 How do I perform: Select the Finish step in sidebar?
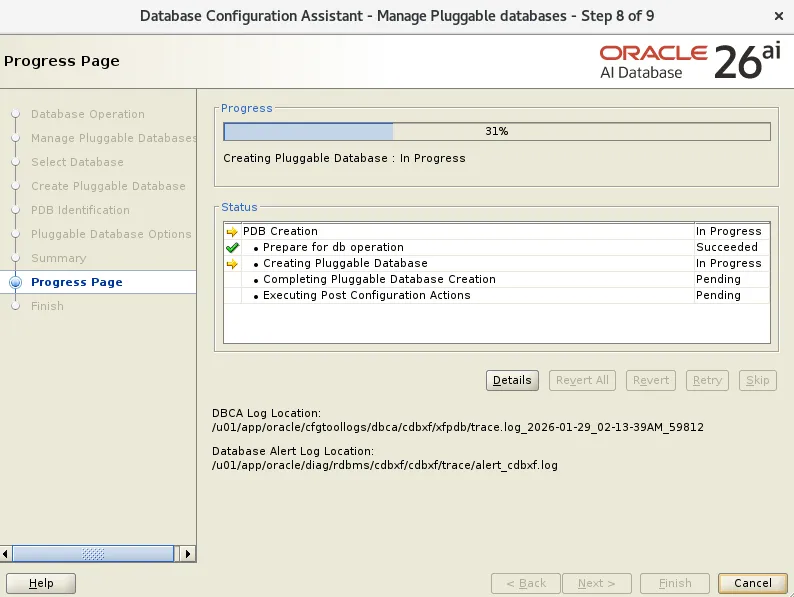[47, 306]
